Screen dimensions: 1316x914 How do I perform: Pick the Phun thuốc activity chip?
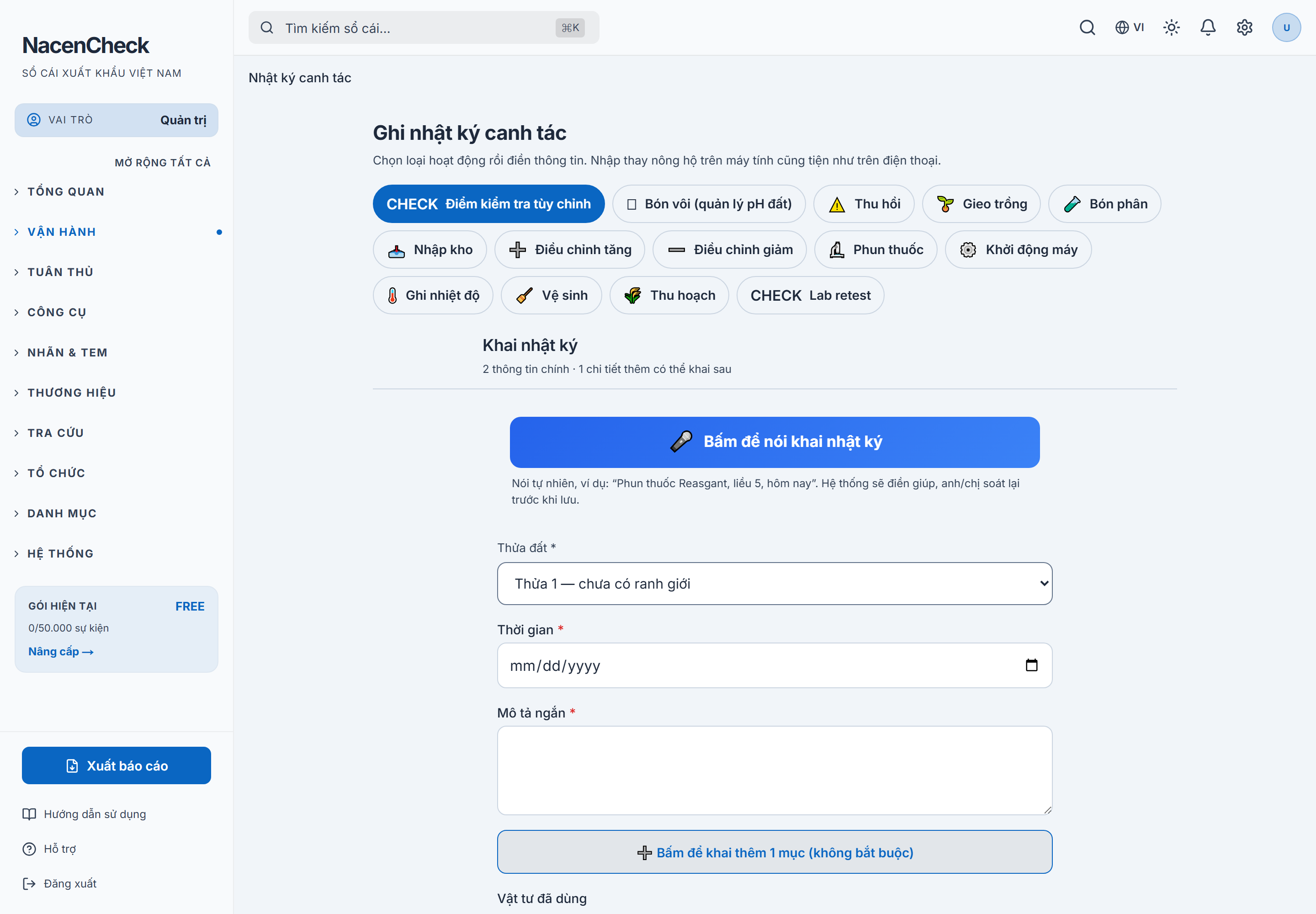coord(876,250)
